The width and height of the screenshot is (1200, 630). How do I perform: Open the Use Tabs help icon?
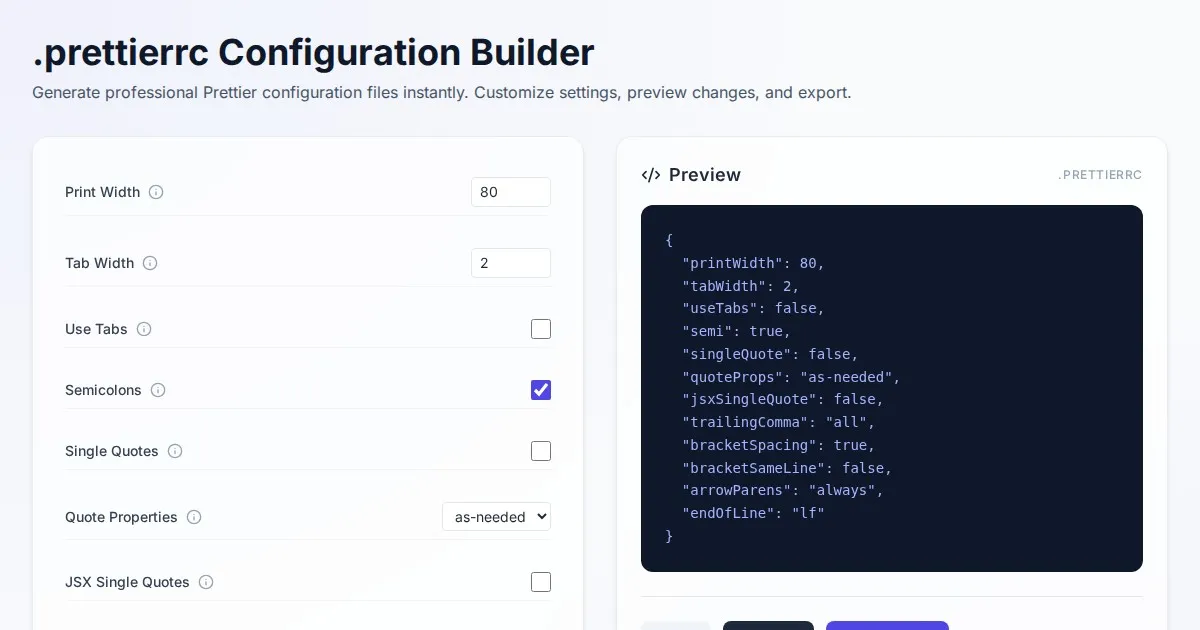point(144,329)
